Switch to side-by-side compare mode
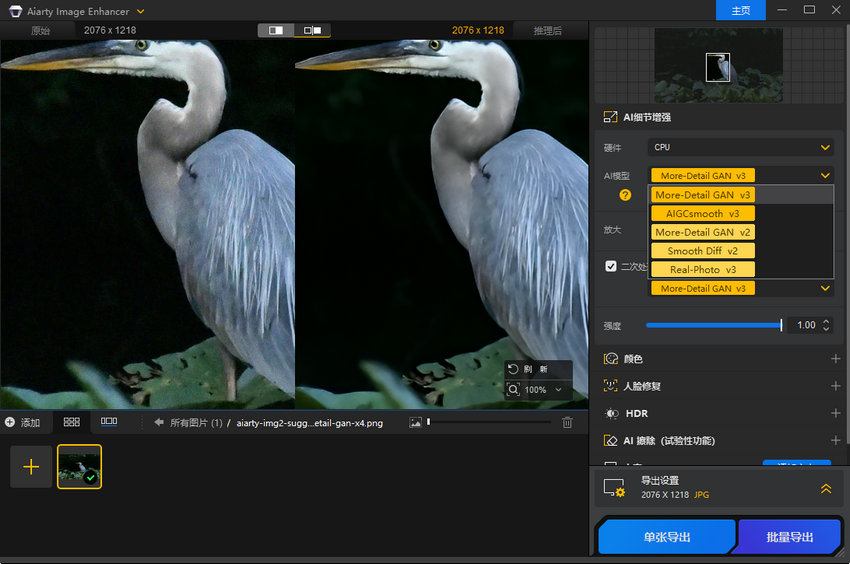This screenshot has height=564, width=850. (312, 30)
